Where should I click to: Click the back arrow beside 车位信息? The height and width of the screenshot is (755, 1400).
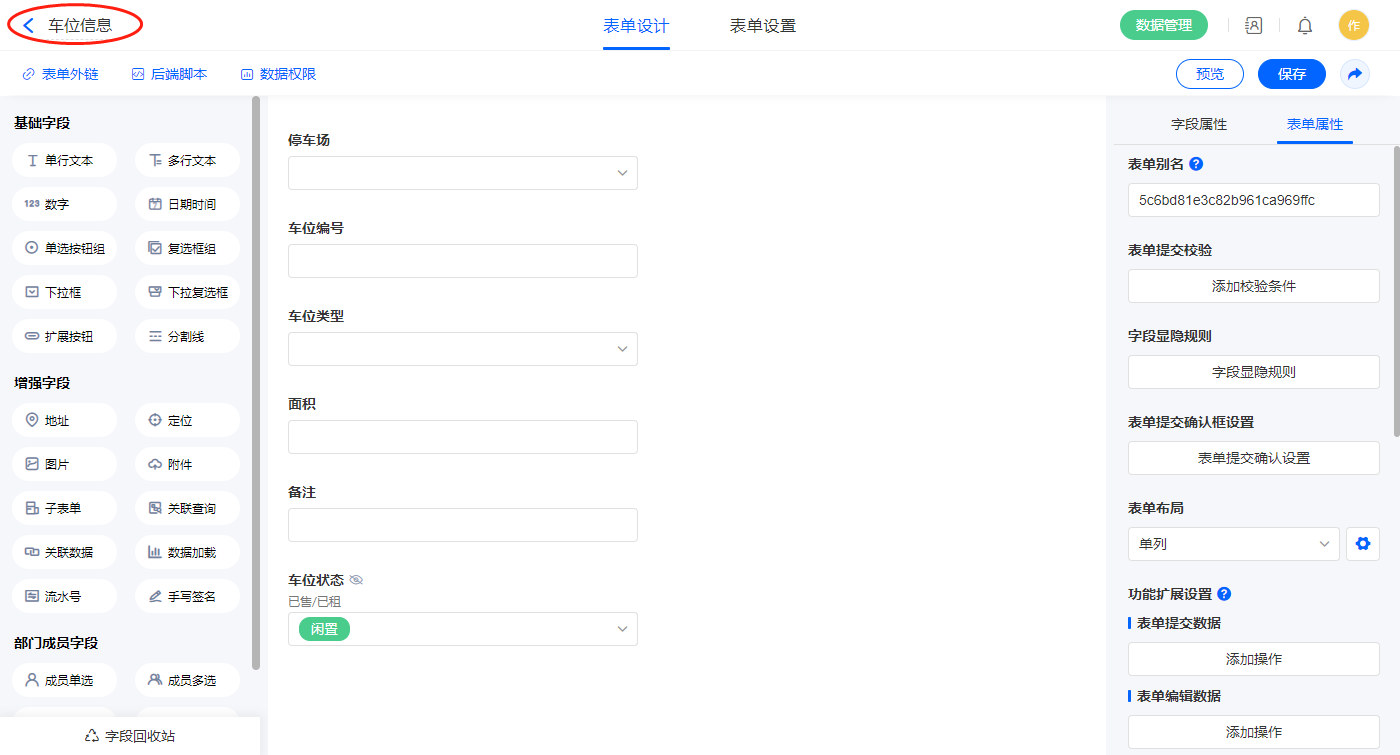29,26
